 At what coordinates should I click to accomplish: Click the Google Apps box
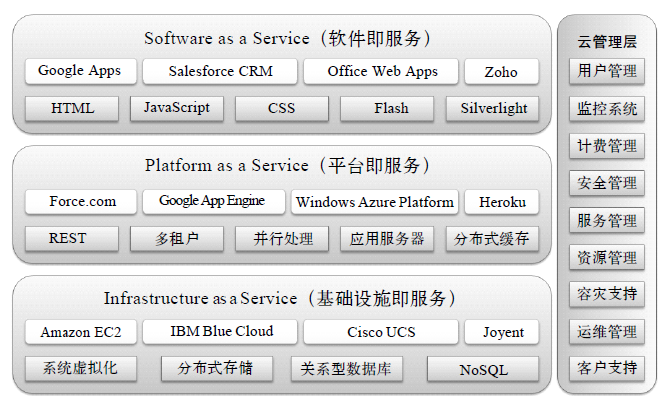click(x=81, y=71)
